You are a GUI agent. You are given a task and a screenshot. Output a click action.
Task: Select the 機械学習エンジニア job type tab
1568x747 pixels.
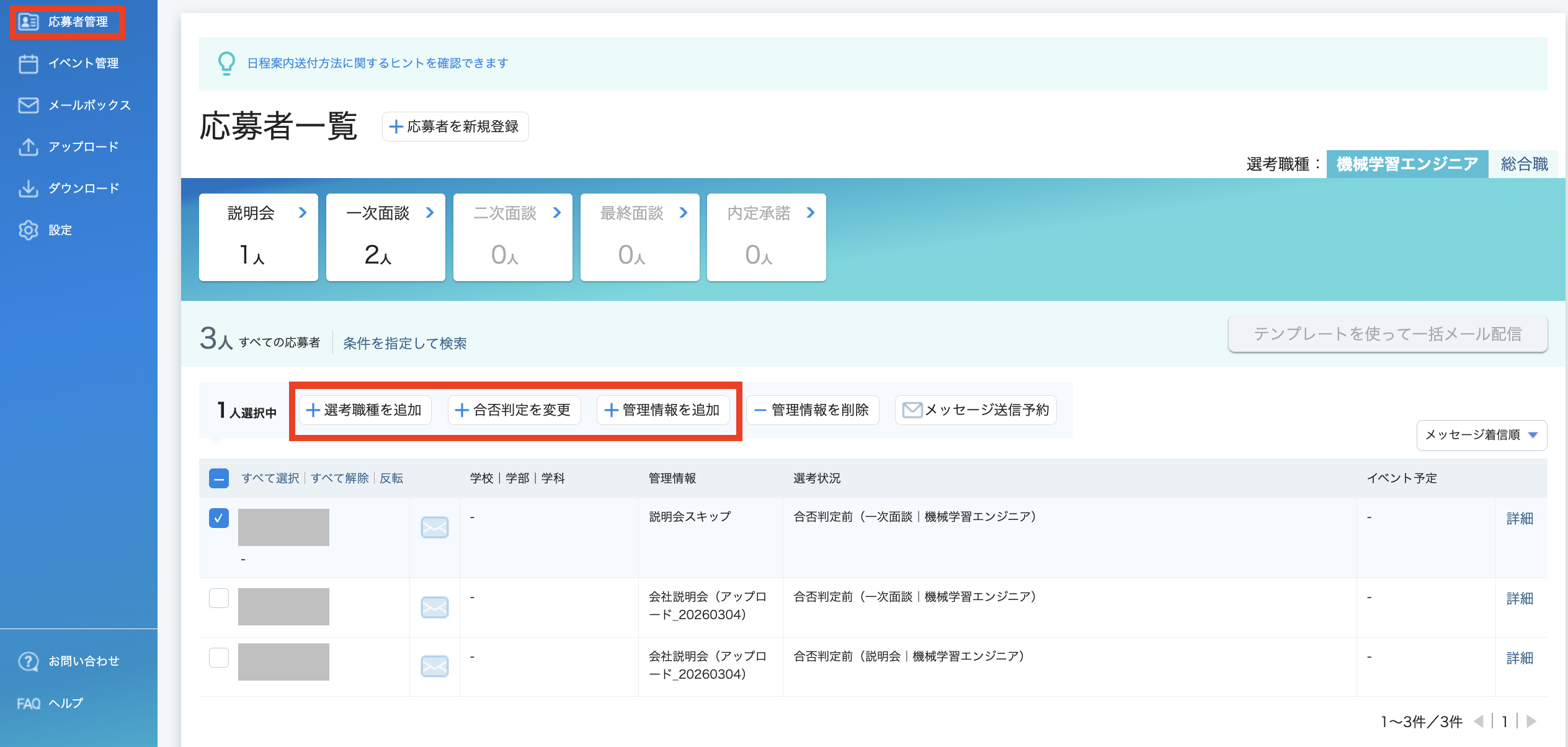1407,164
